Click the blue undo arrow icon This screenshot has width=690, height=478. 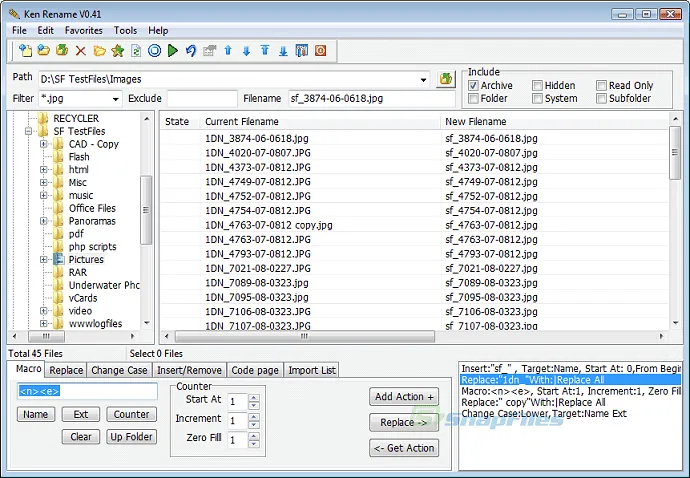pos(191,50)
